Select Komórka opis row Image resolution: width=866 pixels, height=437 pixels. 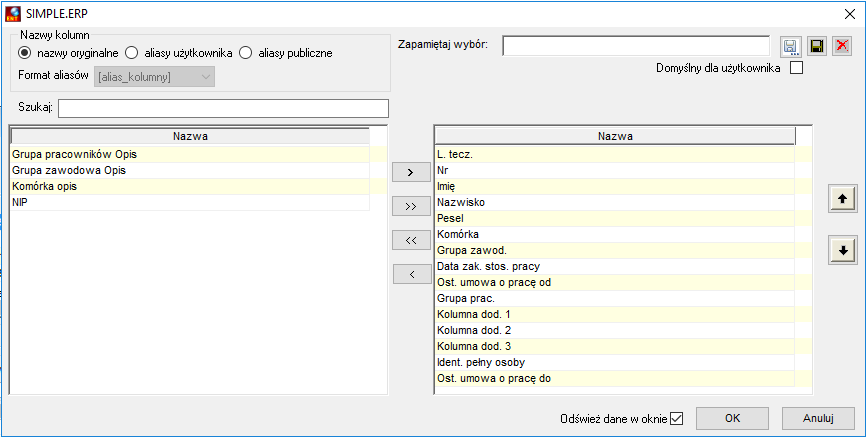click(190, 187)
